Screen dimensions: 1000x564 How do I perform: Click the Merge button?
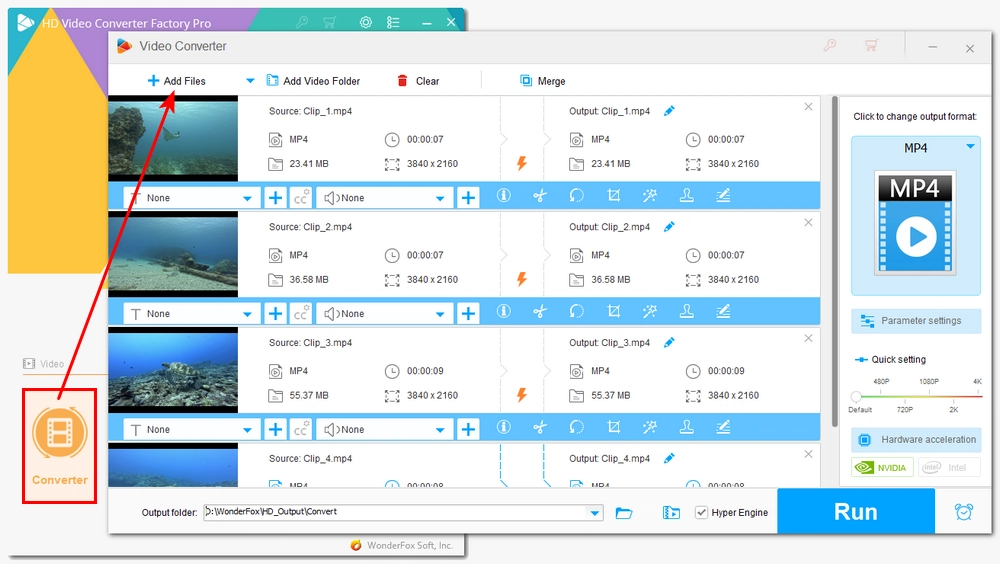tap(543, 81)
